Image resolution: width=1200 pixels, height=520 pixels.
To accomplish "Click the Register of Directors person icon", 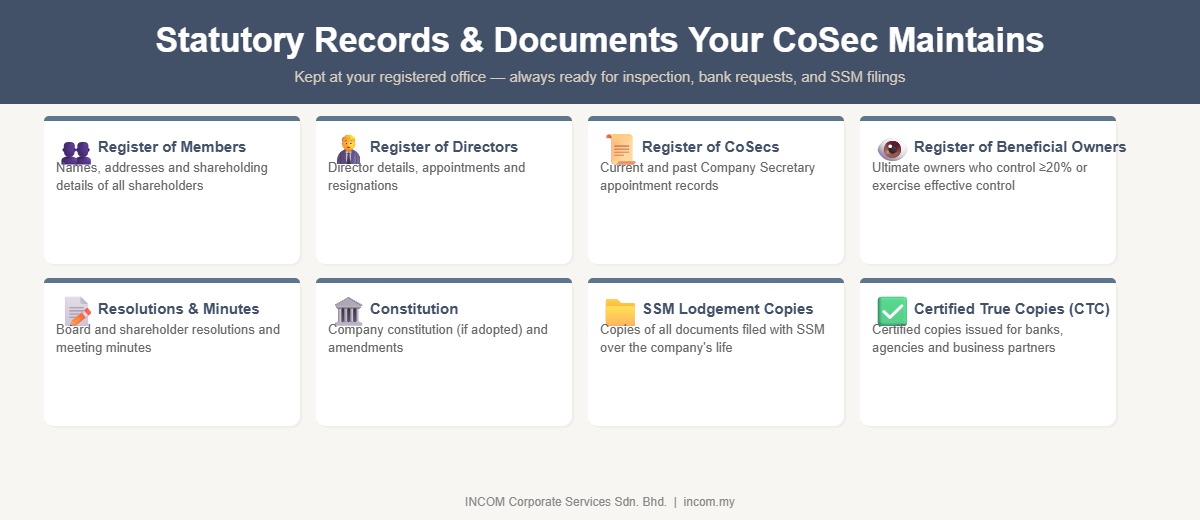I will coord(348,150).
